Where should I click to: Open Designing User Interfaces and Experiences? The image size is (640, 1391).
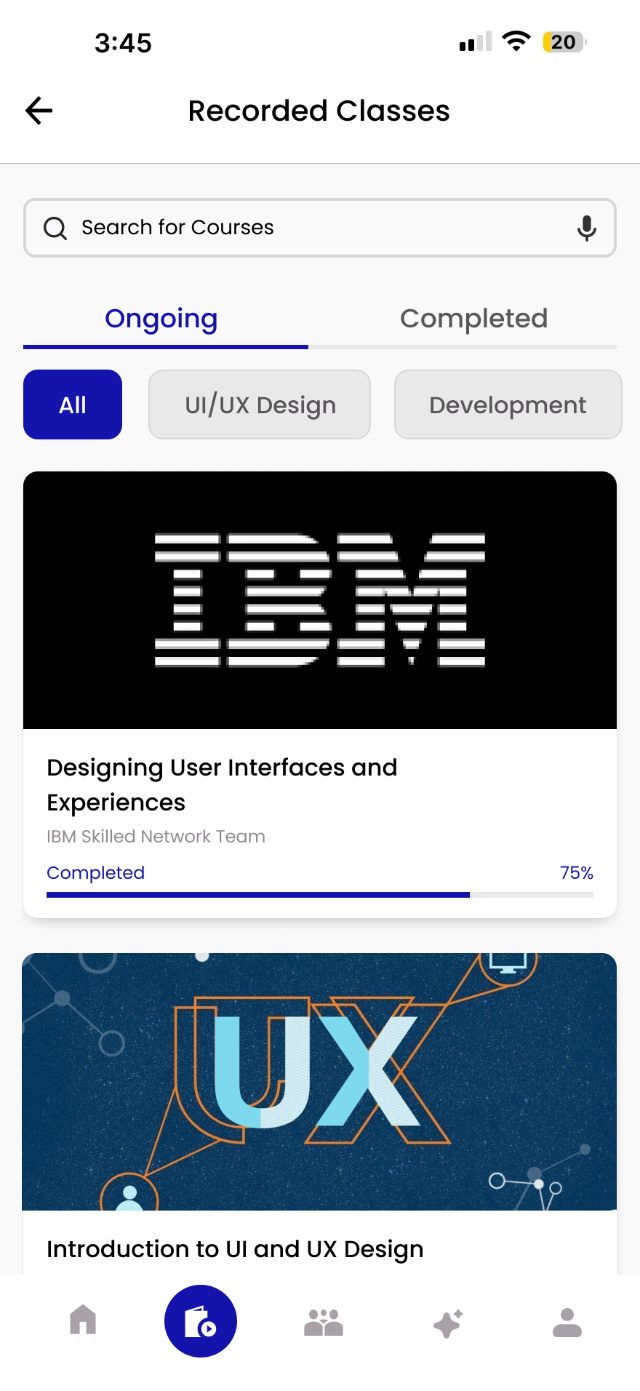pyautogui.click(x=222, y=785)
